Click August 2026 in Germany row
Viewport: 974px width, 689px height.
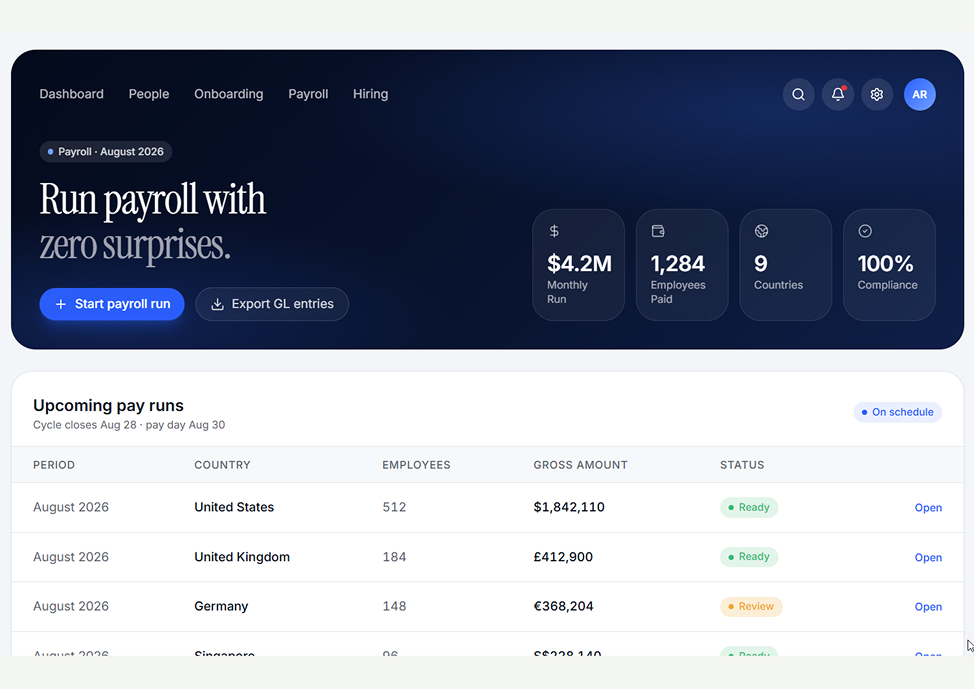point(71,606)
